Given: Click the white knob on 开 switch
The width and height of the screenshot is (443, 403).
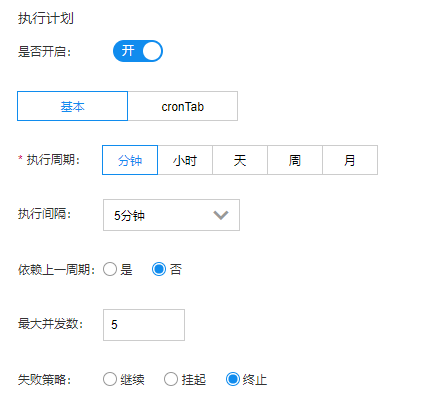Looking at the screenshot, I should click(x=152, y=51).
